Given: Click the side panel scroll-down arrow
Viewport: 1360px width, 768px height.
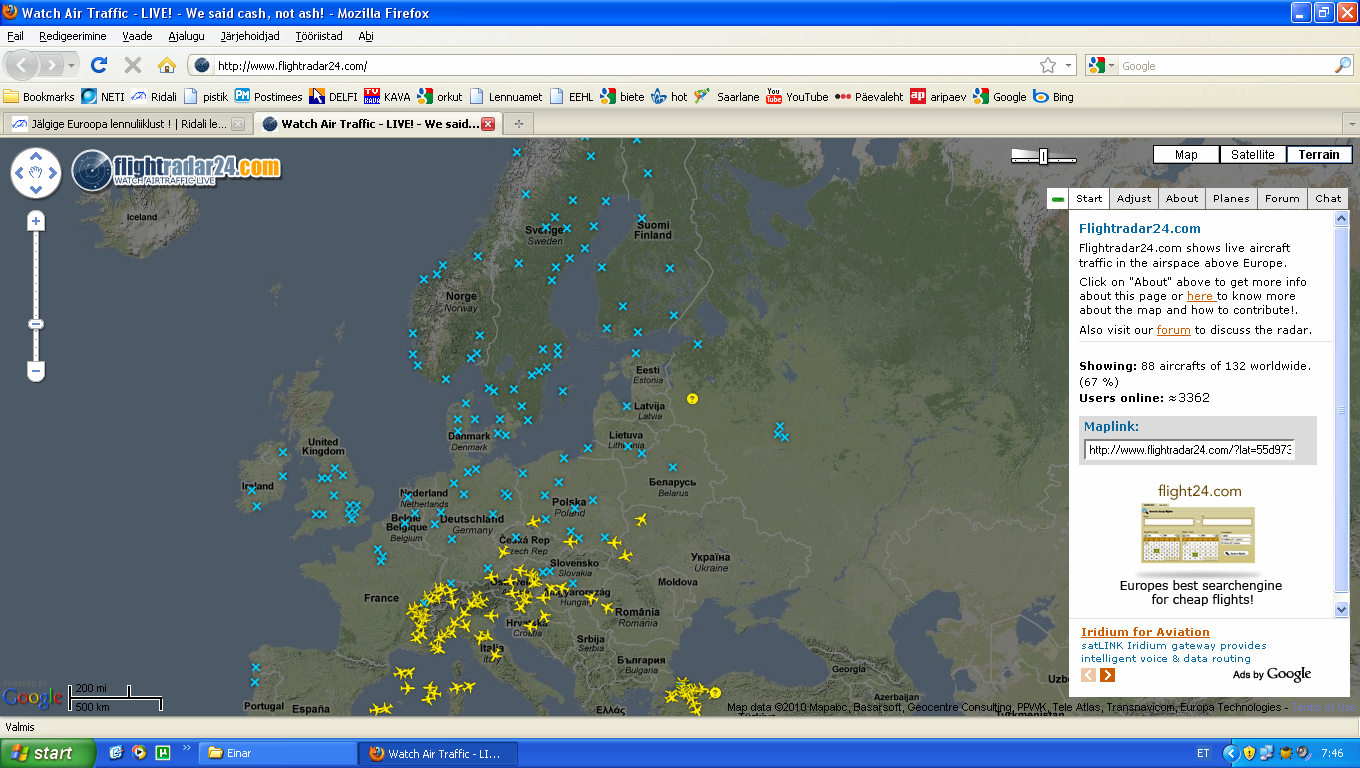Looking at the screenshot, I should (1341, 609).
